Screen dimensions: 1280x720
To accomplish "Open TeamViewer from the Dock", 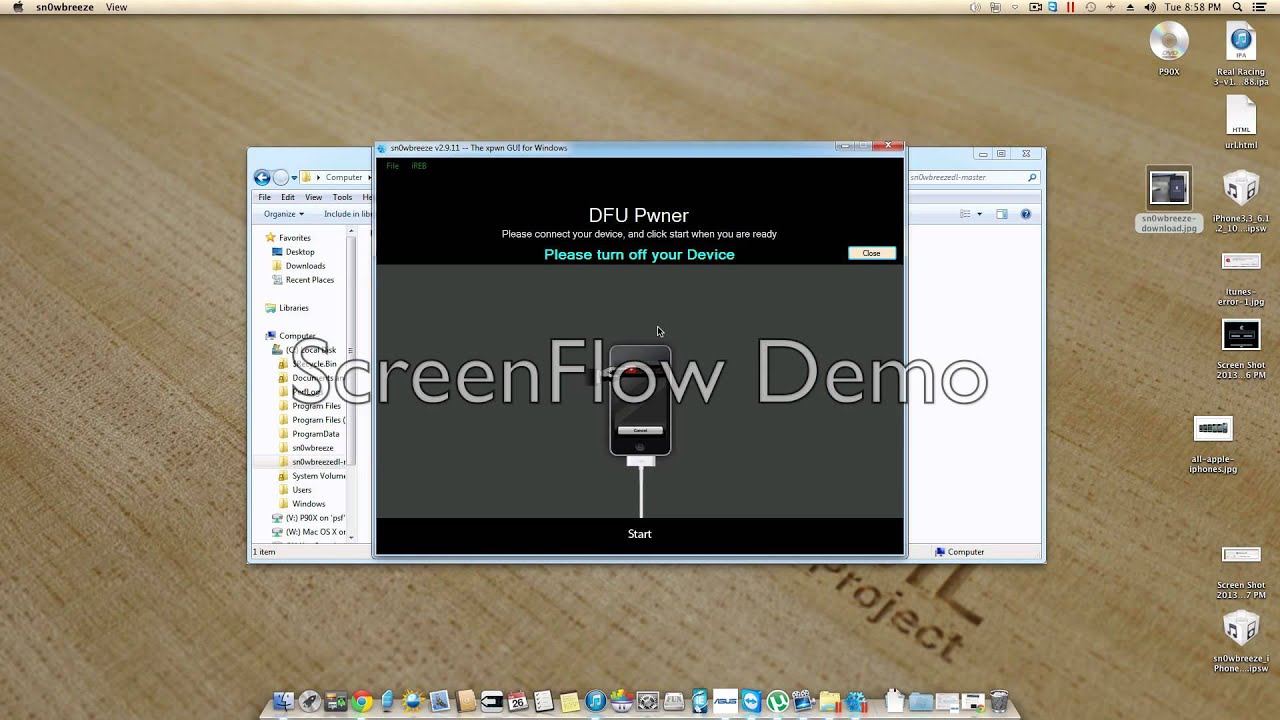I will (x=751, y=701).
